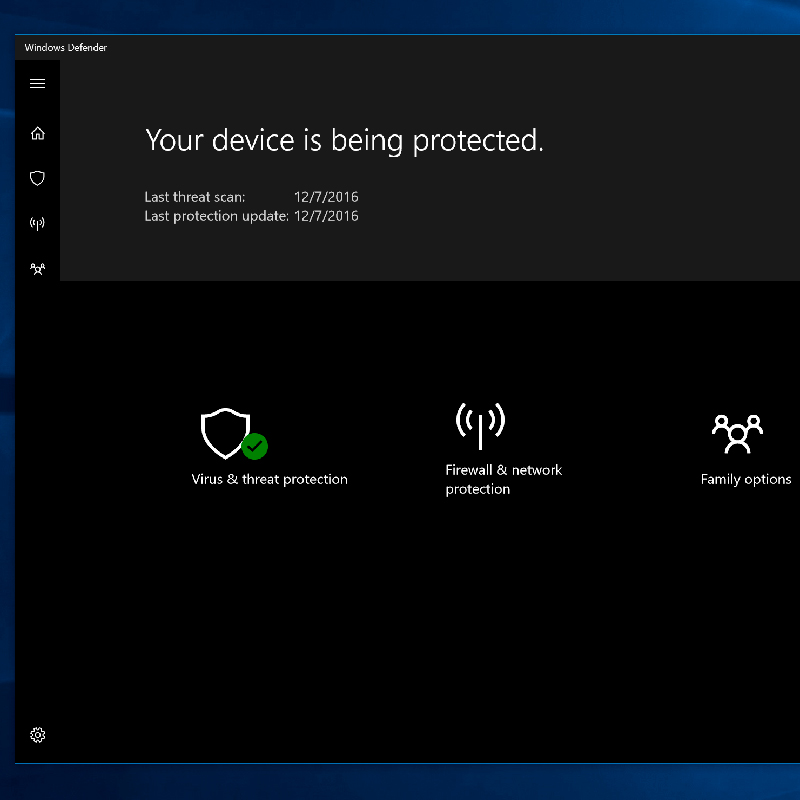Click the "Your device is being protected" heading
Viewport: 800px width, 800px height.
pyautogui.click(x=344, y=140)
